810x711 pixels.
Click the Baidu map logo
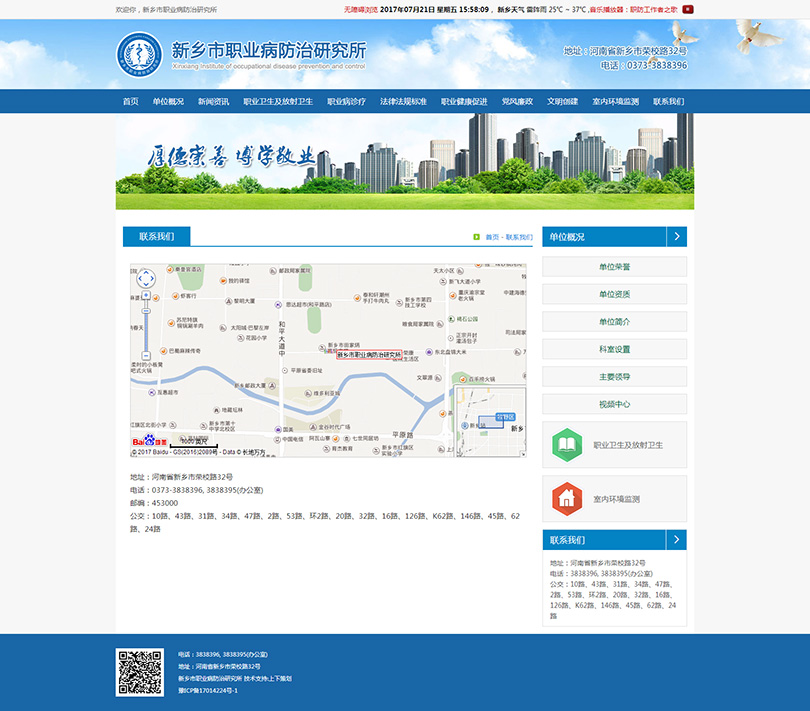pyautogui.click(x=146, y=440)
